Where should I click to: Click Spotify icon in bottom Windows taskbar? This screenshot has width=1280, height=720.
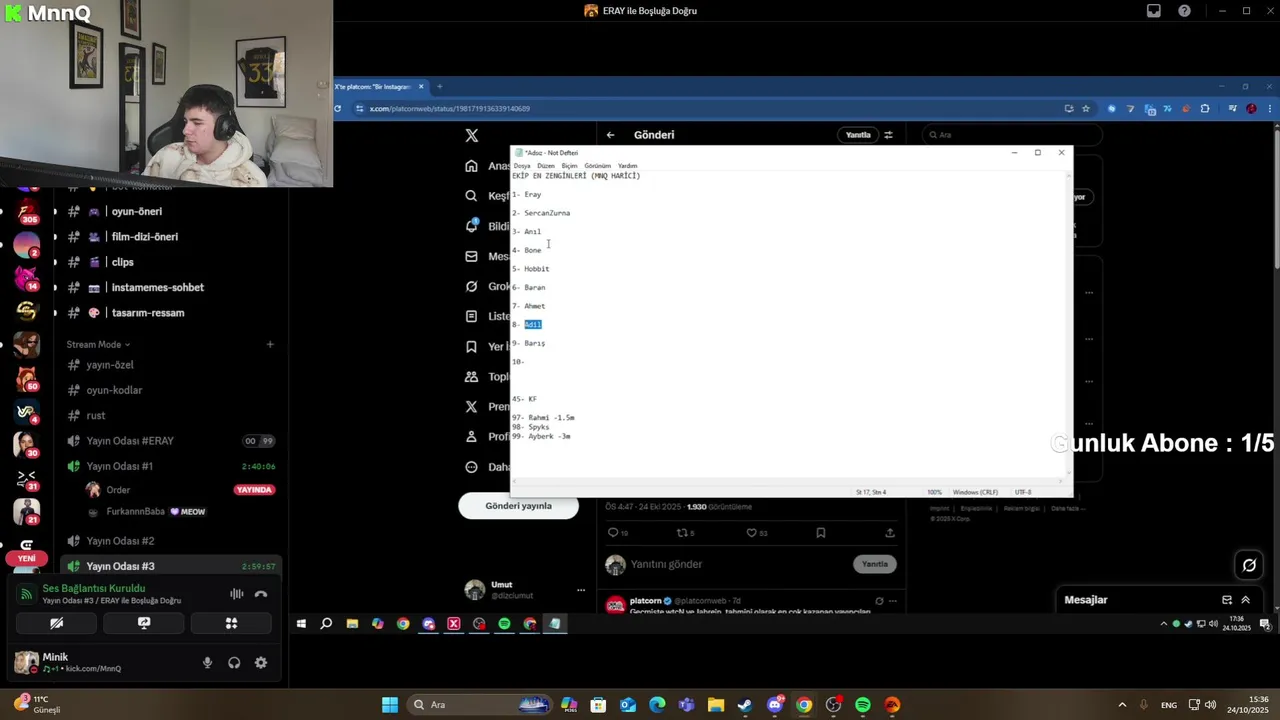click(x=863, y=705)
